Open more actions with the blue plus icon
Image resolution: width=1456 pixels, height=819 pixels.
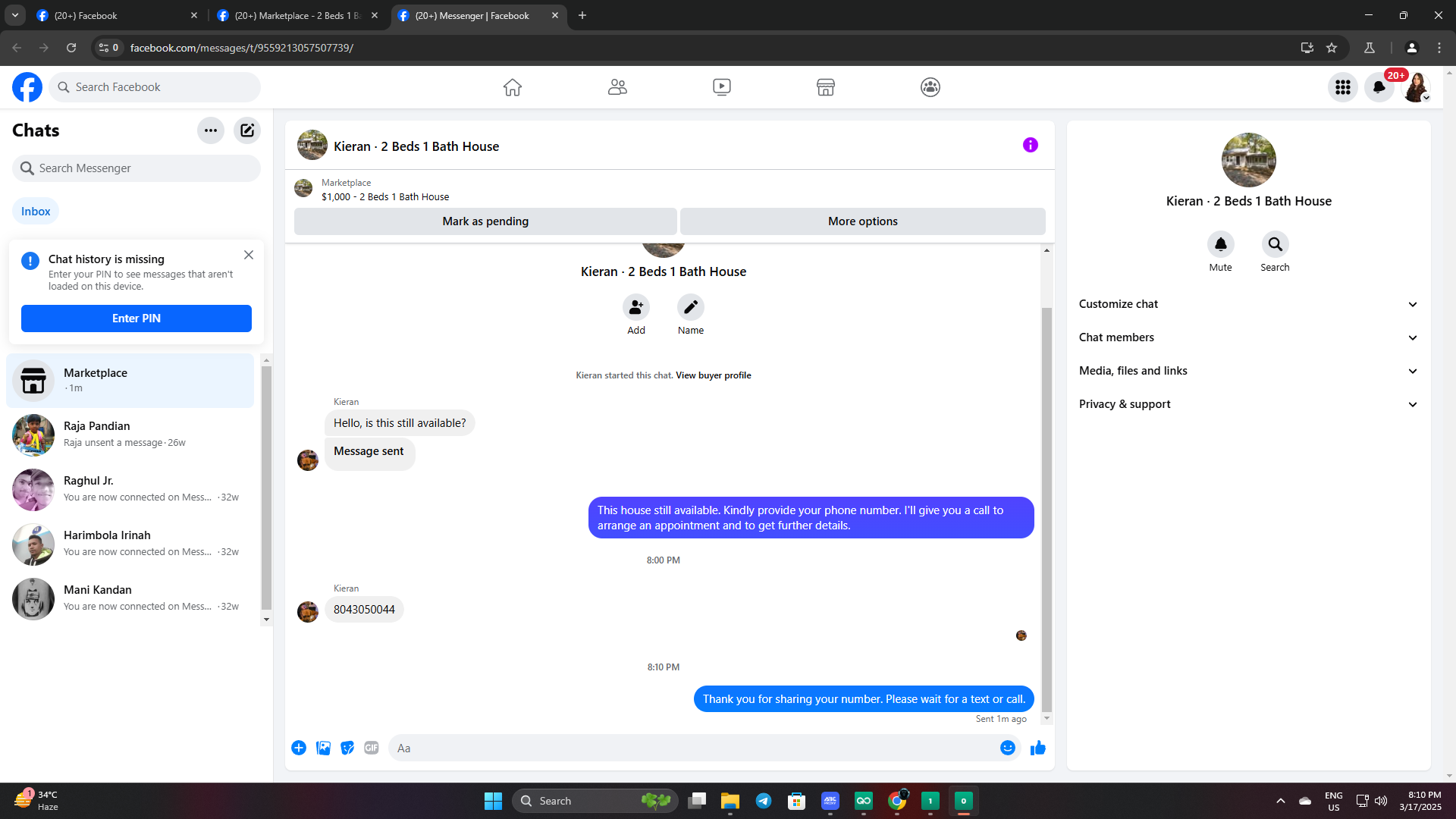click(x=299, y=748)
